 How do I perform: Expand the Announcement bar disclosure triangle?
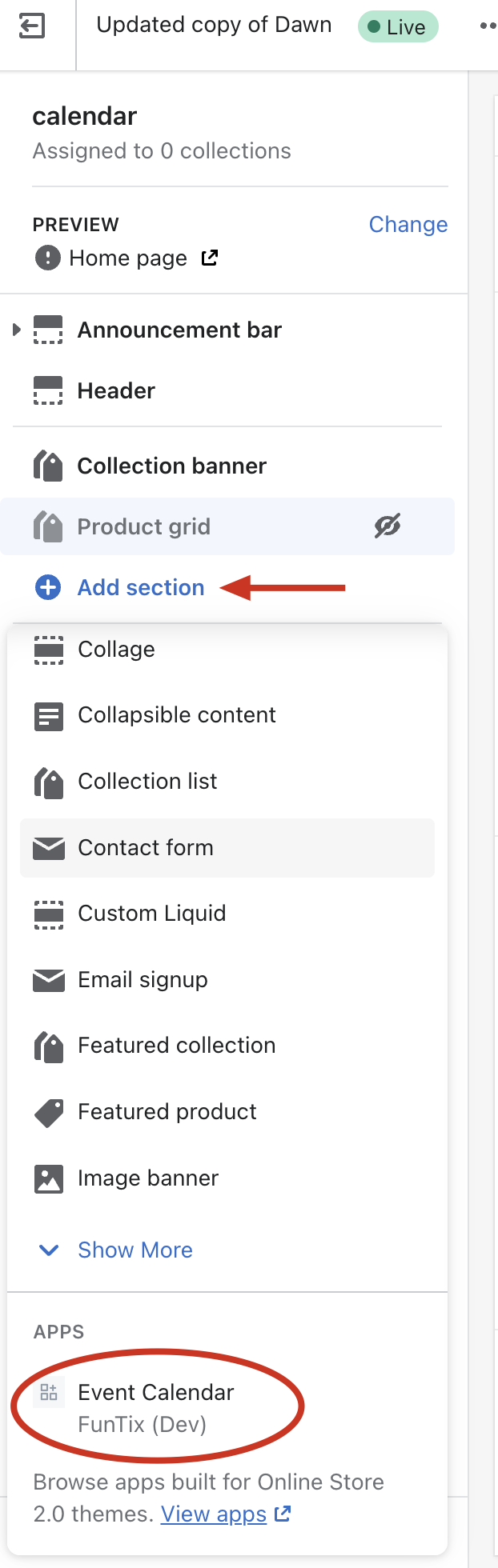(17, 330)
